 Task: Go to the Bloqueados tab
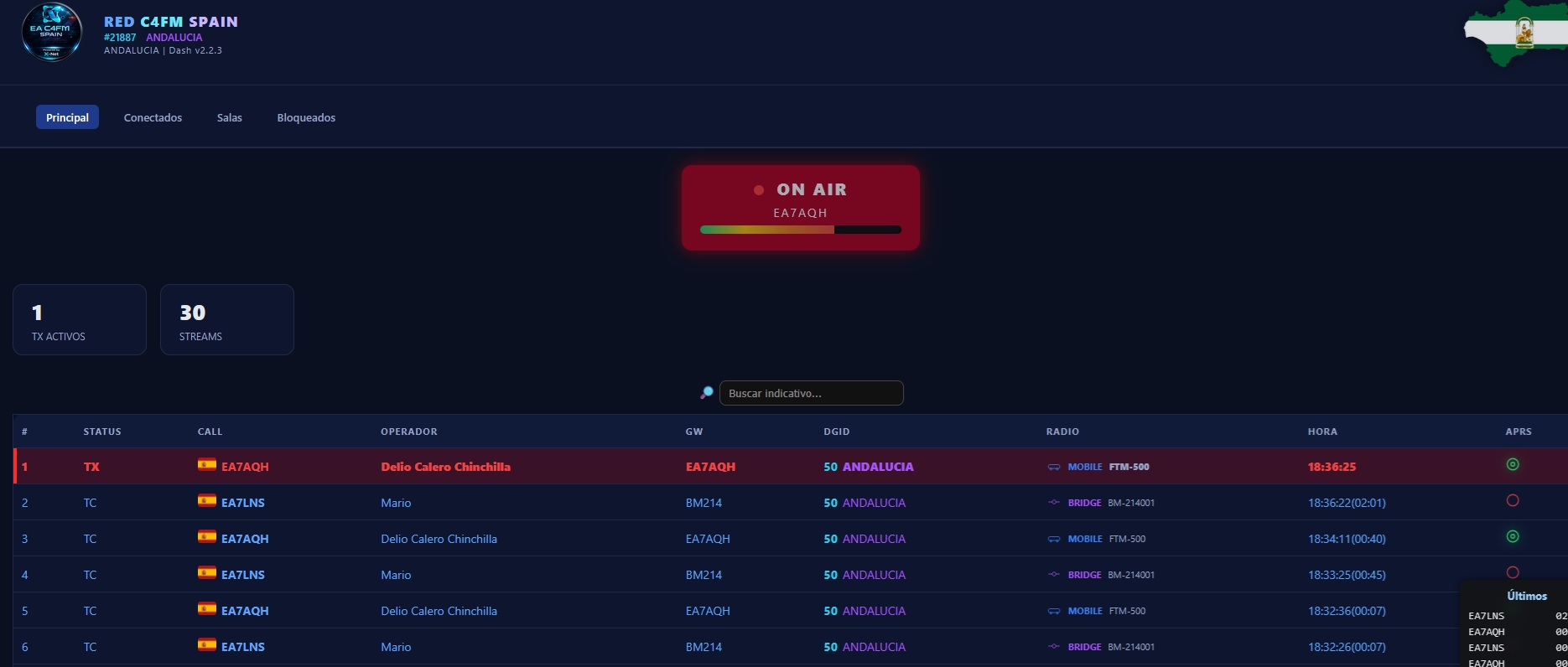point(306,117)
